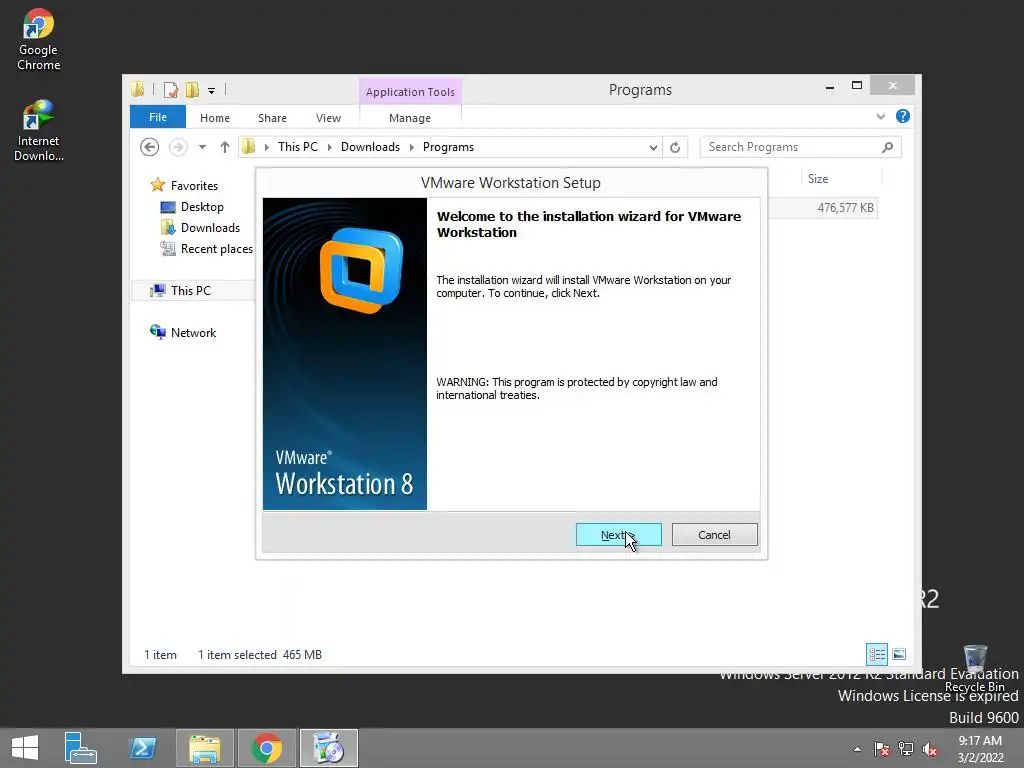Open network status tray icon
This screenshot has width=1024, height=768.
(x=906, y=749)
